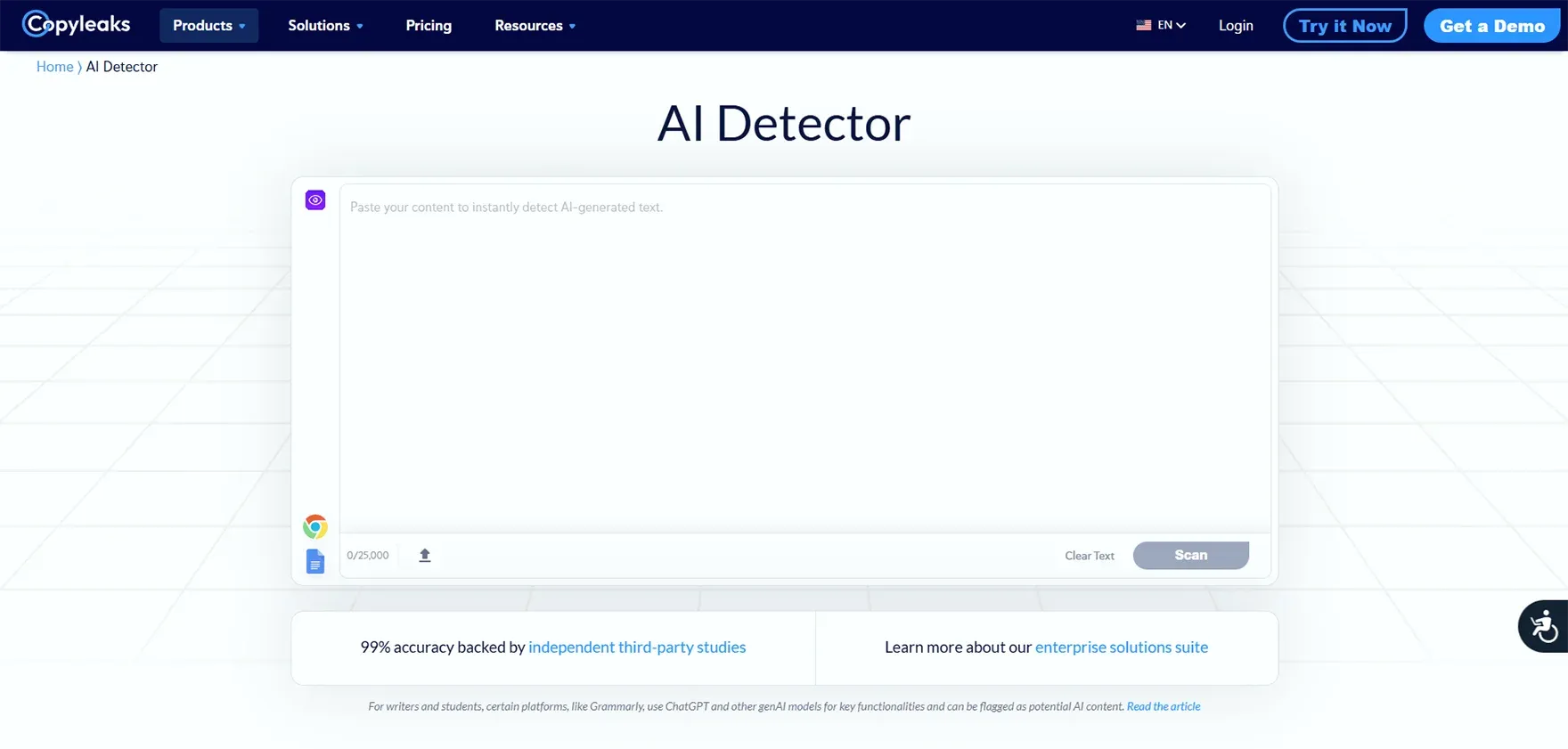Click Login in the navigation bar

1236,26
